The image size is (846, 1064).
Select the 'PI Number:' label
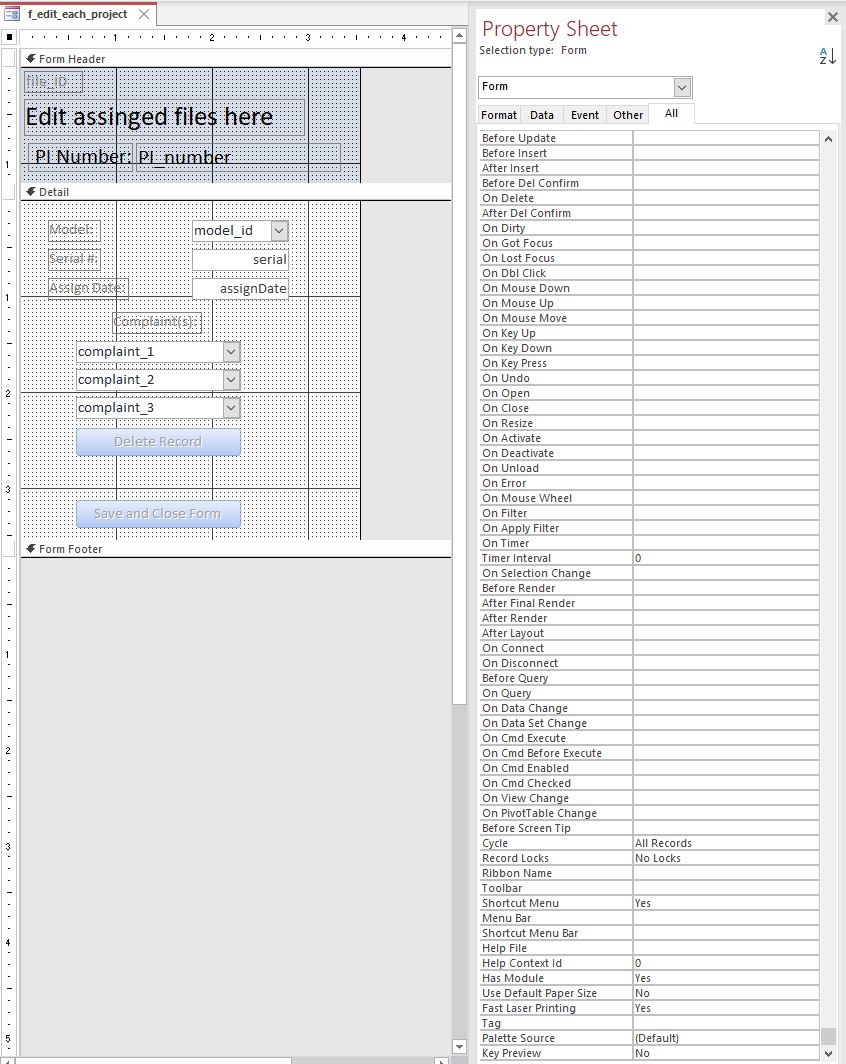pyautogui.click(x=81, y=157)
